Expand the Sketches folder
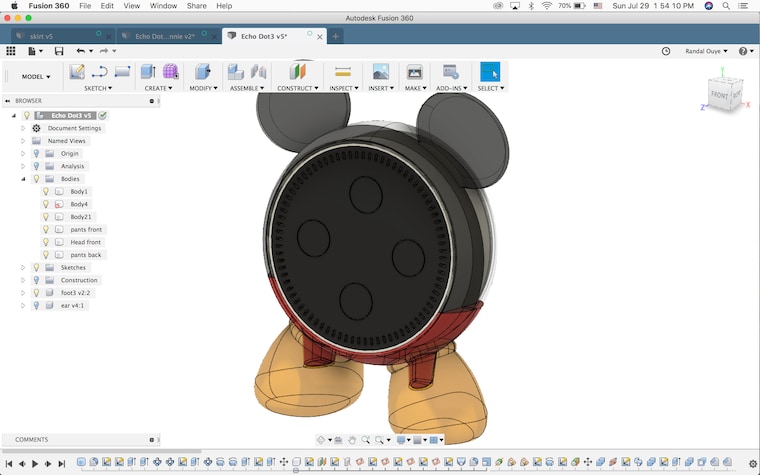Image resolution: width=760 pixels, height=475 pixels. point(23,268)
